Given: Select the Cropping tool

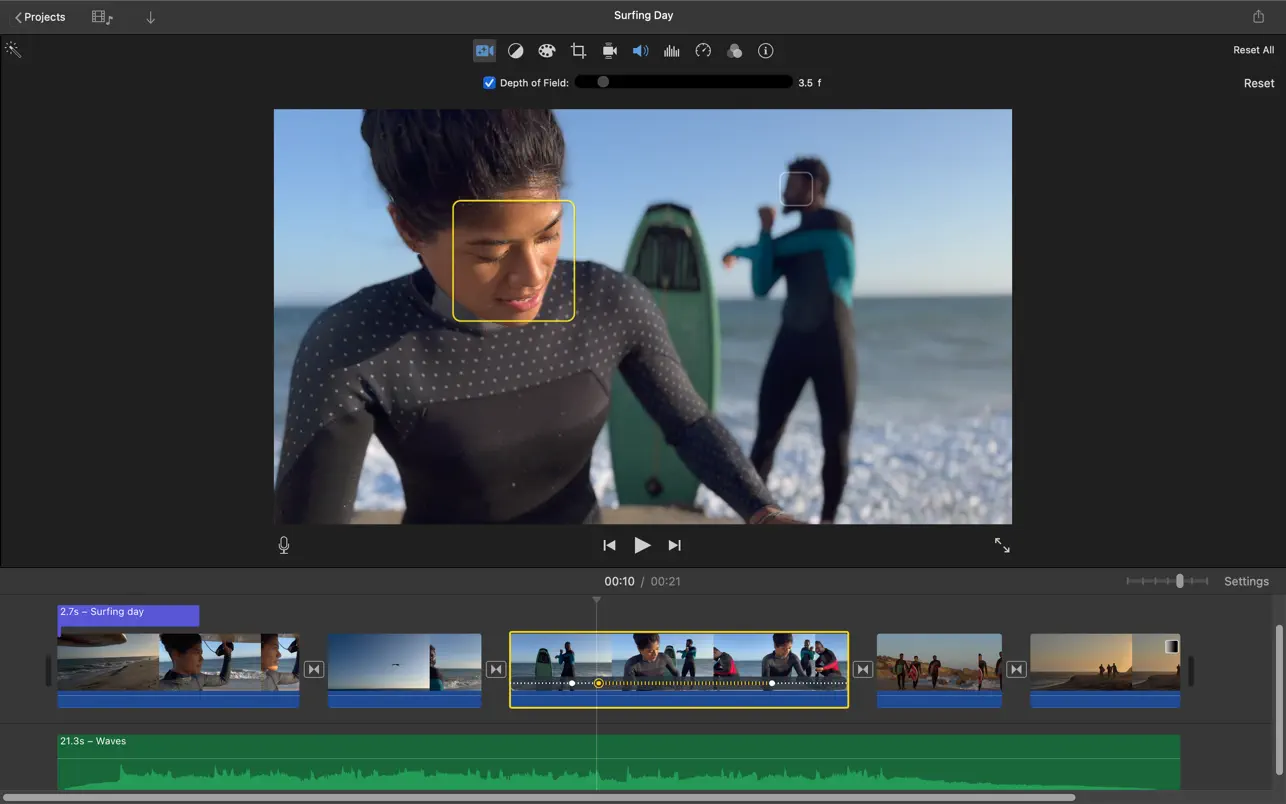Looking at the screenshot, I should coord(578,50).
